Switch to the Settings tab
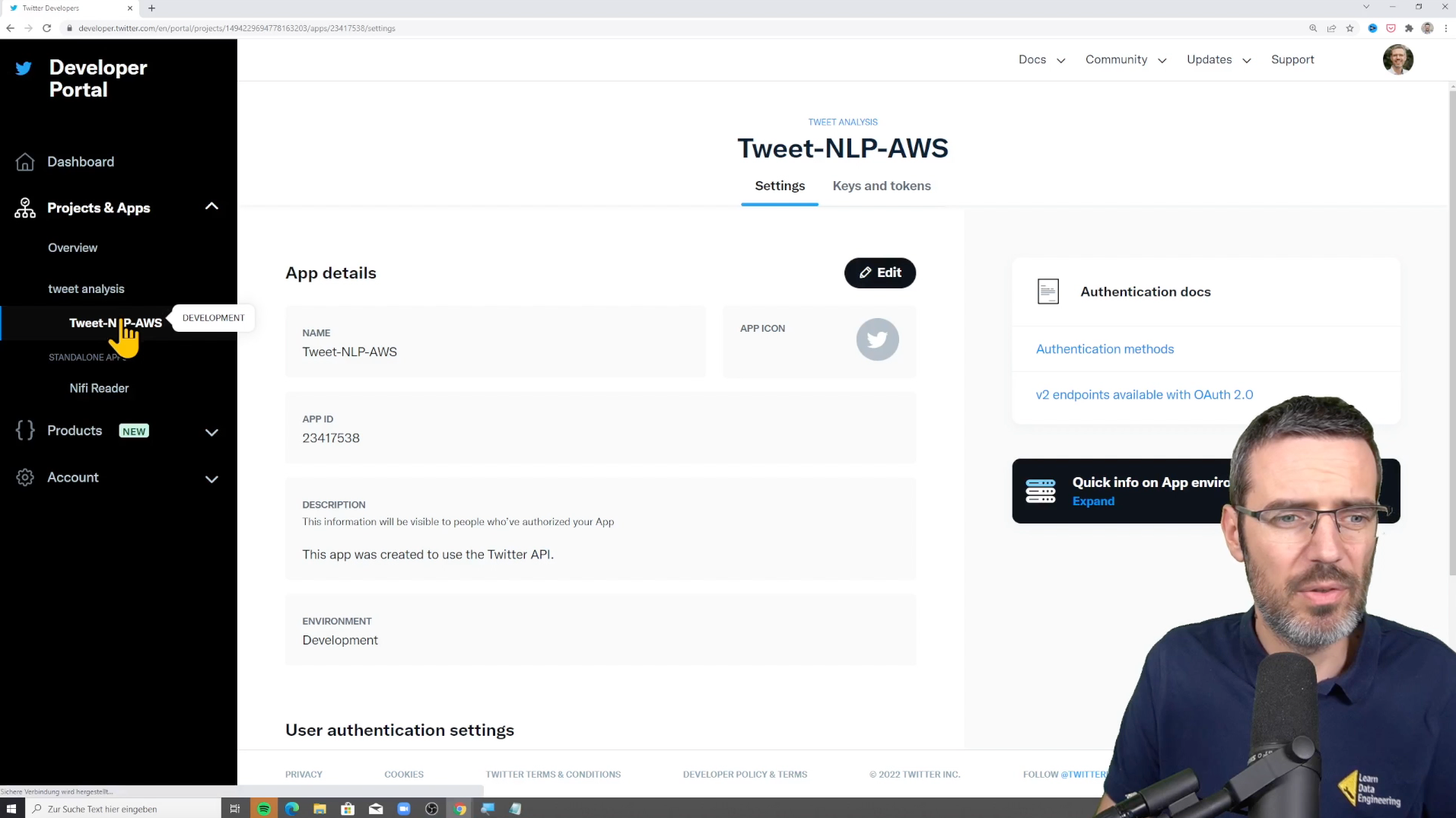The height and width of the screenshot is (818, 1456). pos(780,186)
